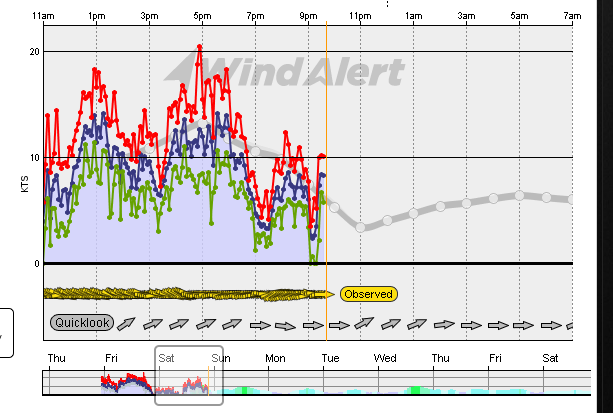Click the Sun label in overview timeline
Viewport: 613px width, 413px height.
click(221, 358)
